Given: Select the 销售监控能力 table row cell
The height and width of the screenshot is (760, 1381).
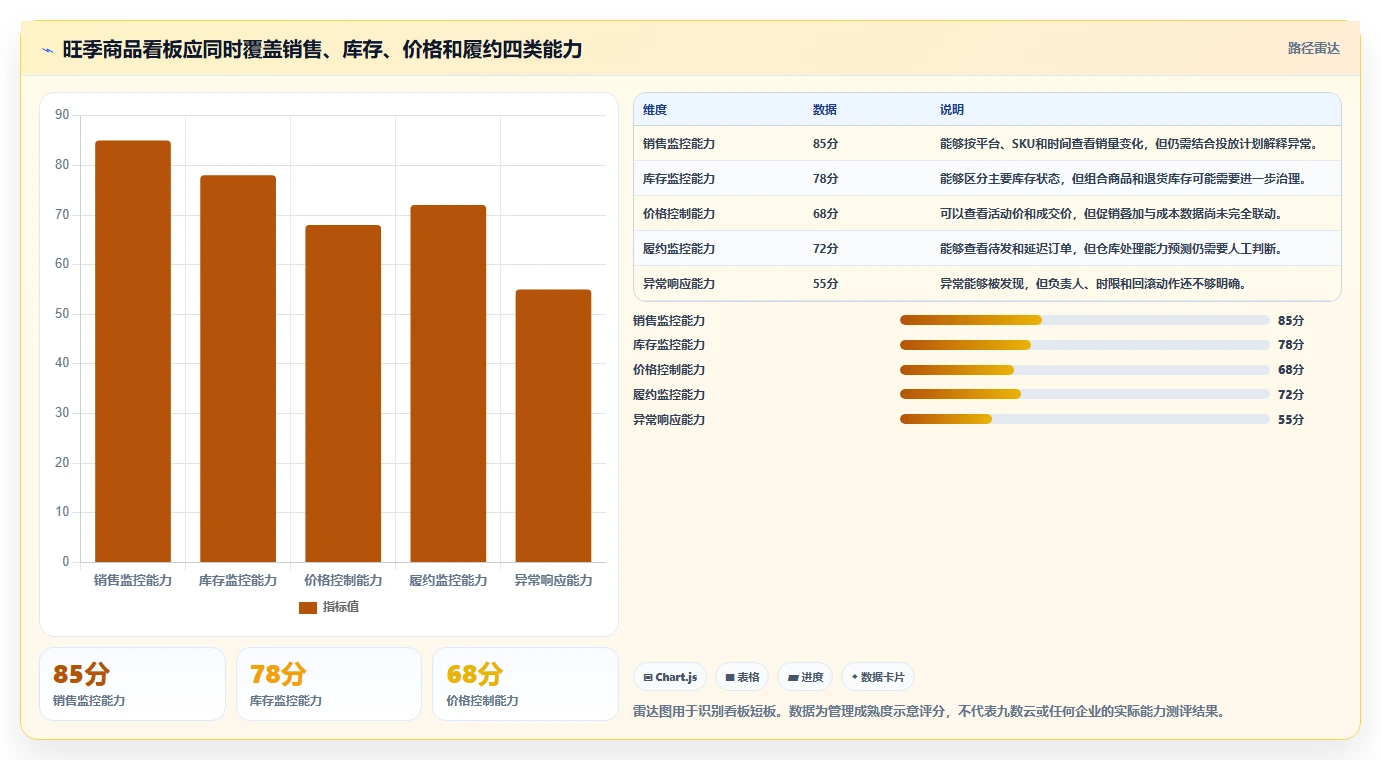Looking at the screenshot, I should point(679,143).
